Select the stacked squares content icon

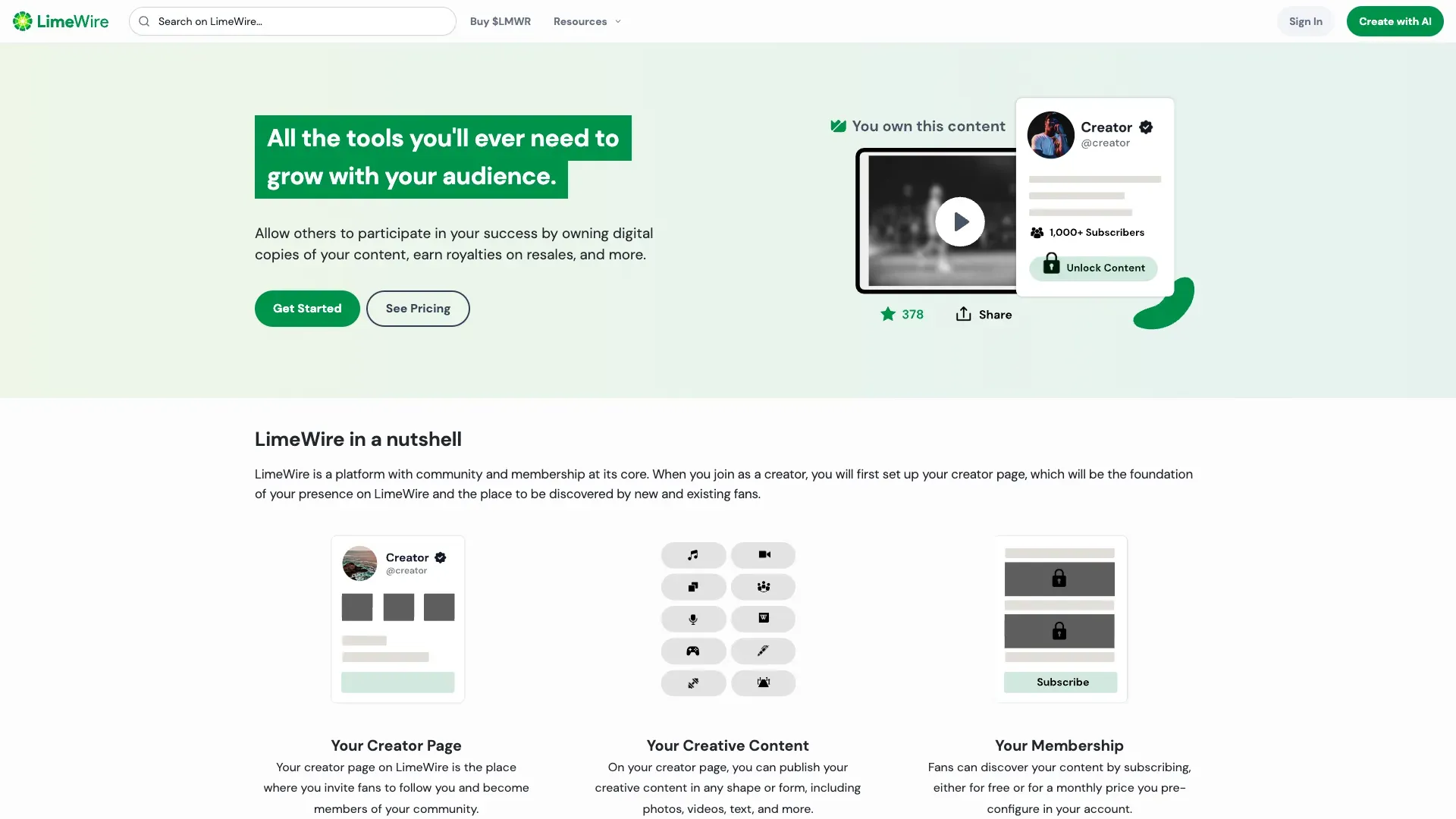(693, 587)
